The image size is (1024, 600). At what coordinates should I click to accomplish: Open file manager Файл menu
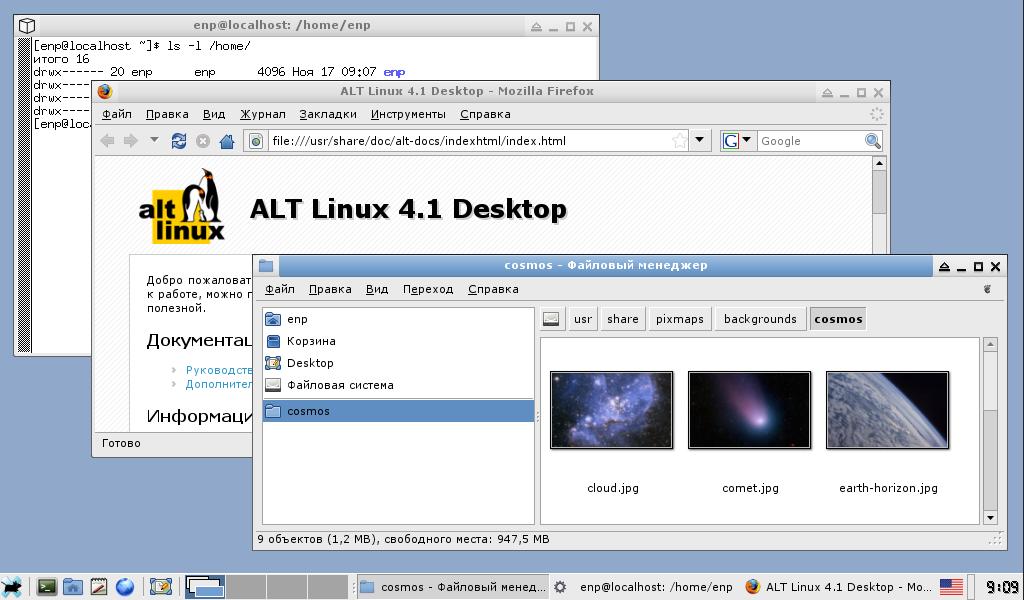tap(280, 289)
